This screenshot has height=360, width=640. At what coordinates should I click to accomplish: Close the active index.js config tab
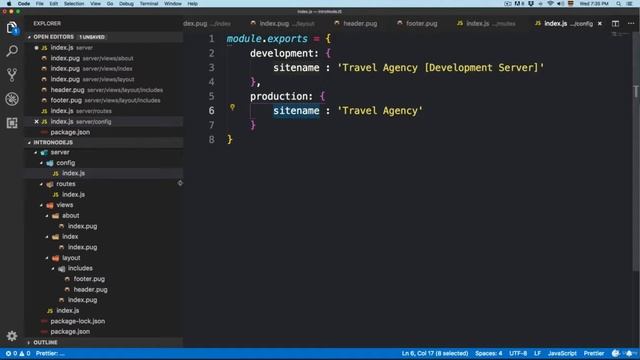click(600, 24)
